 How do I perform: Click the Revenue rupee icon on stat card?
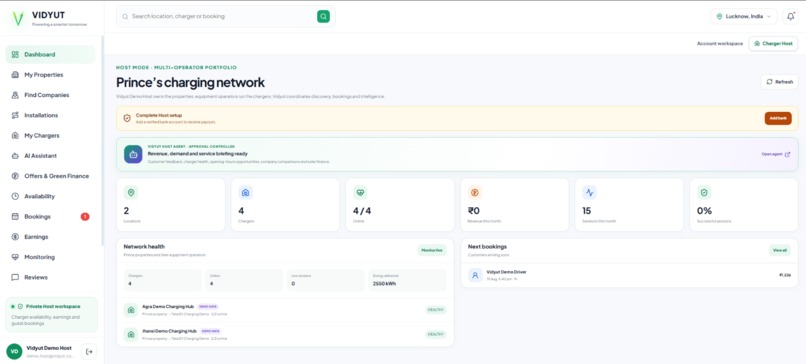click(474, 193)
